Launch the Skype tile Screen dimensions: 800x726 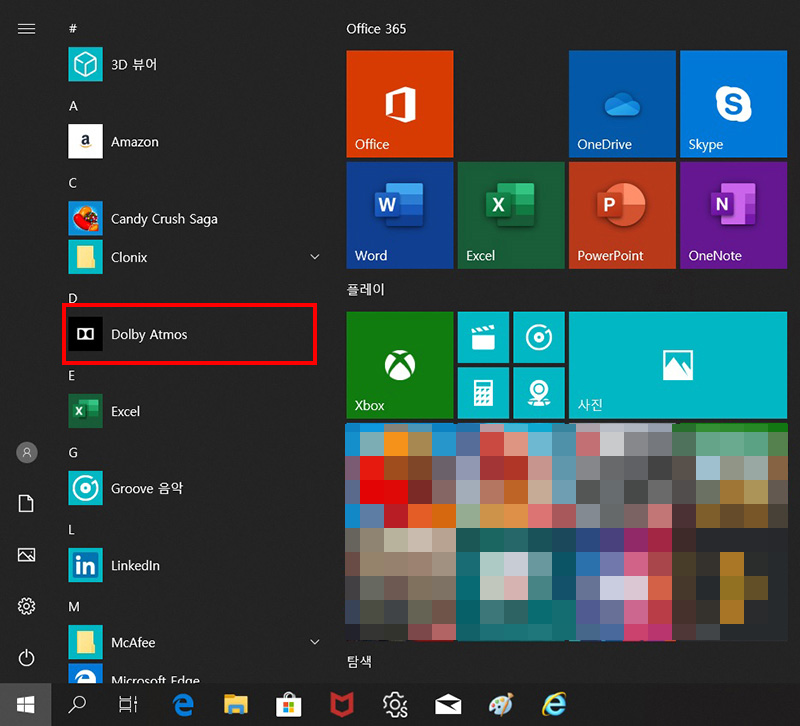pyautogui.click(x=733, y=104)
